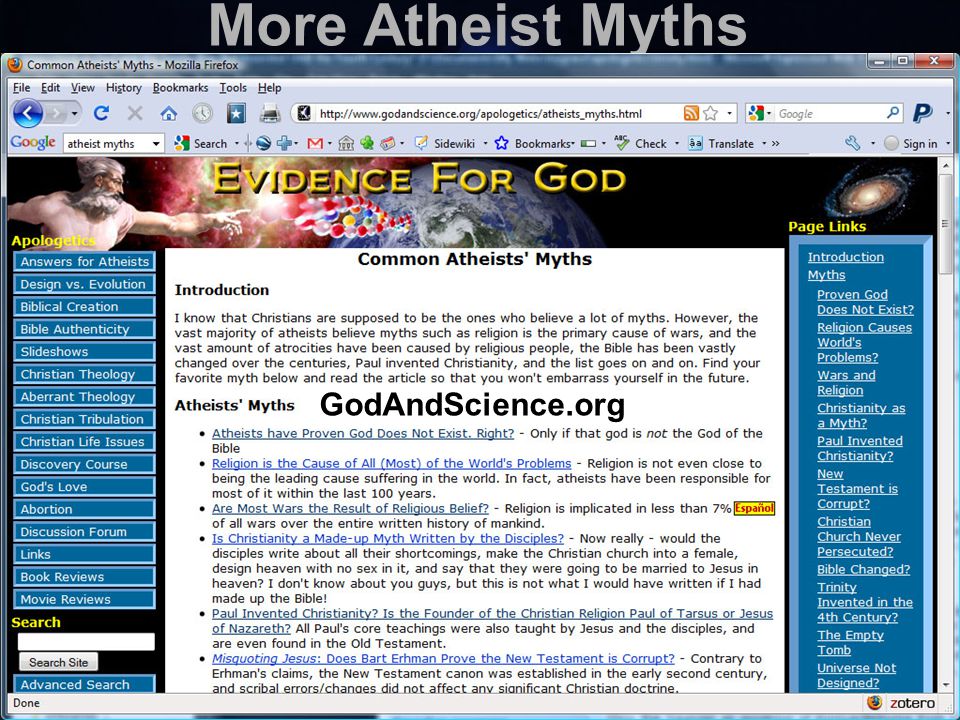Click the building icon on Google Toolbar
Screen dimensions: 960x720
(x=347, y=143)
